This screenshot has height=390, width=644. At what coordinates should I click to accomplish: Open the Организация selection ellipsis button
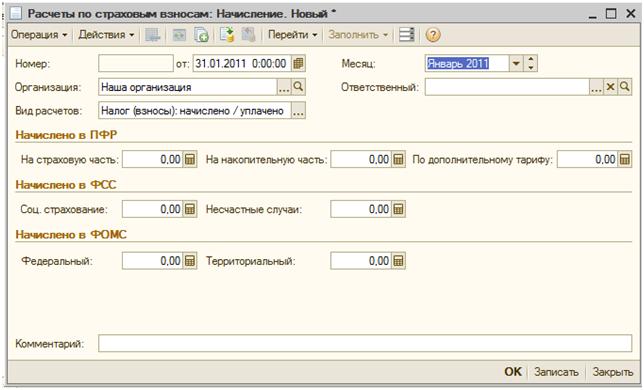tap(284, 87)
